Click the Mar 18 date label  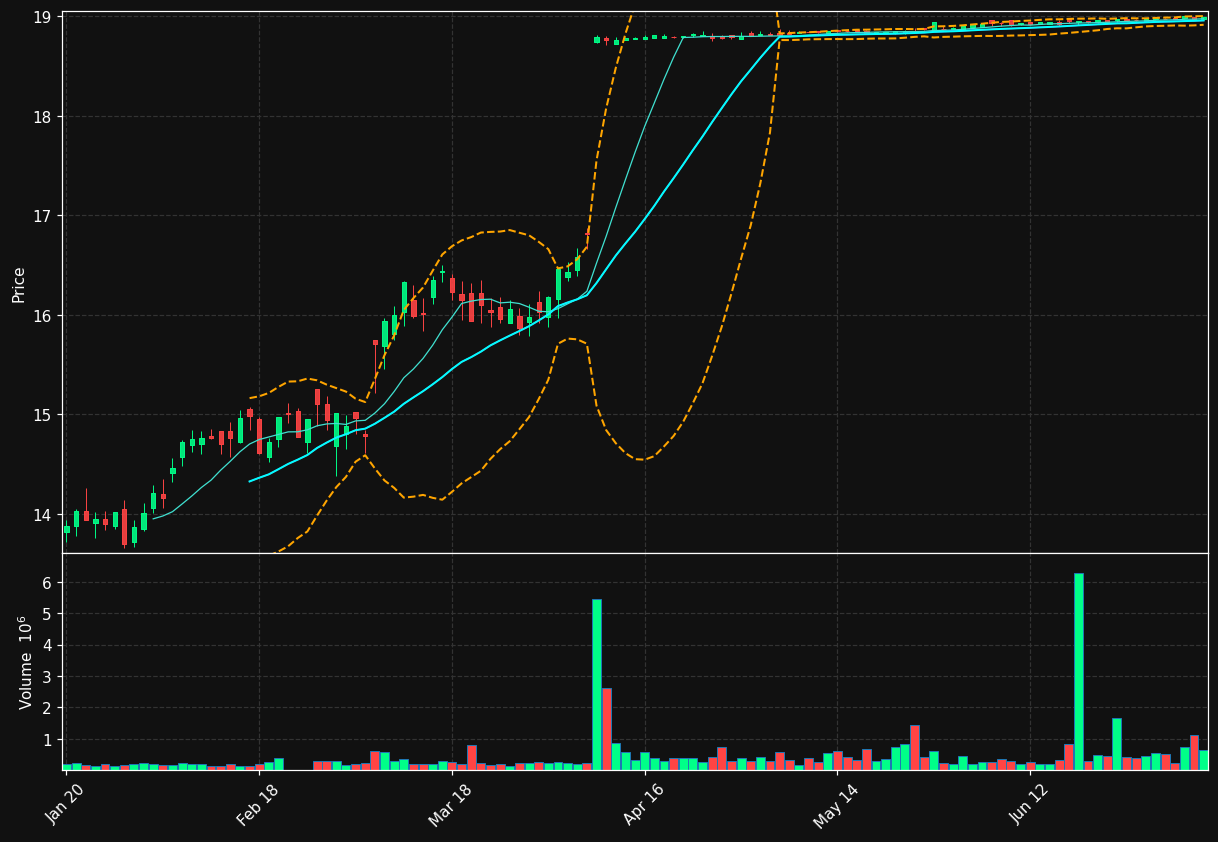(450, 804)
